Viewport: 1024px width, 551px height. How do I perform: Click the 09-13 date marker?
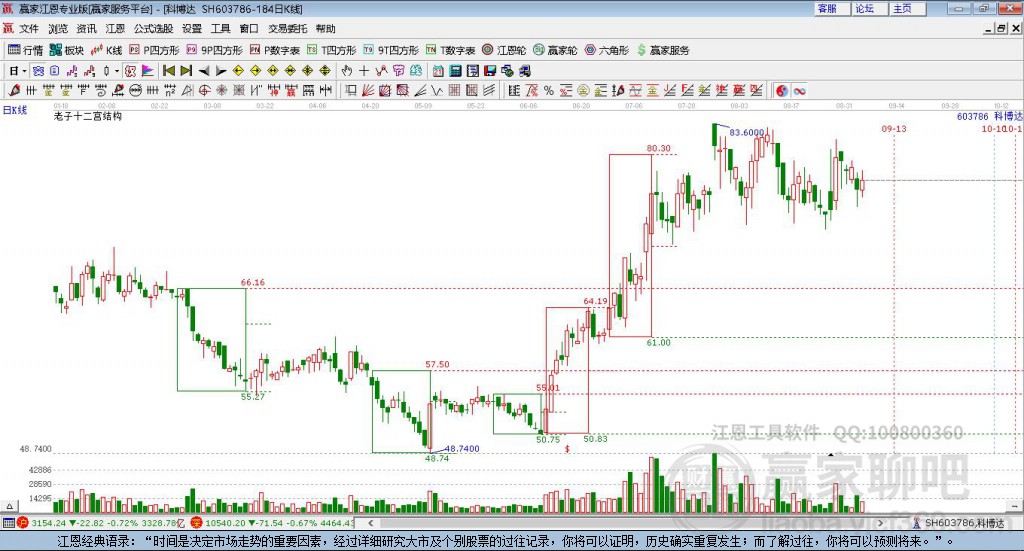click(x=894, y=129)
